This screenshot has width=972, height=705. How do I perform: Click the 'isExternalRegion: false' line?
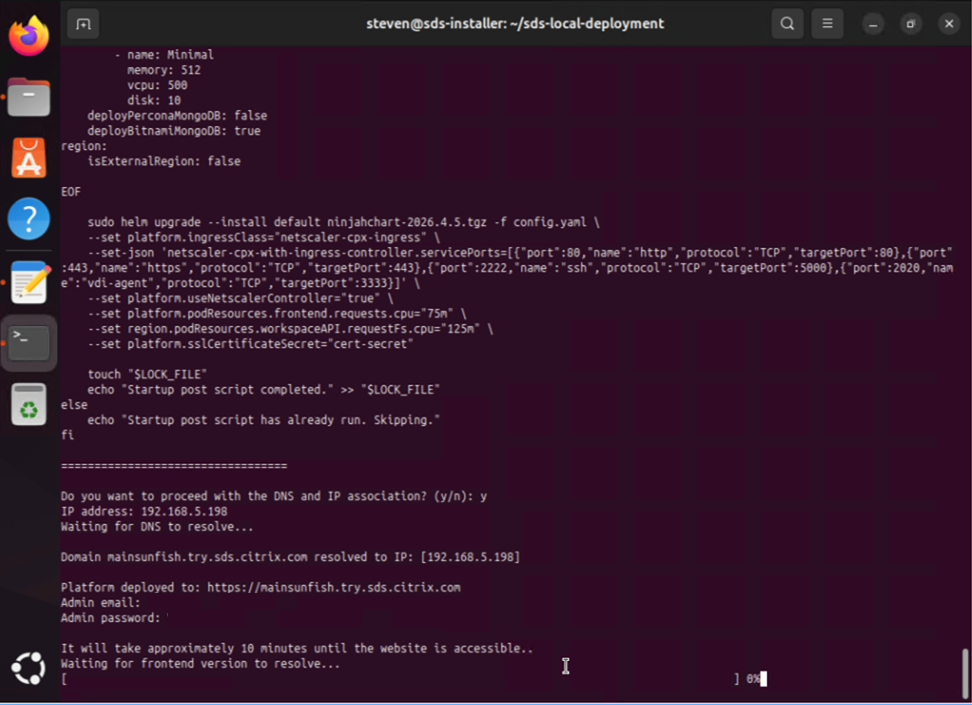164,161
